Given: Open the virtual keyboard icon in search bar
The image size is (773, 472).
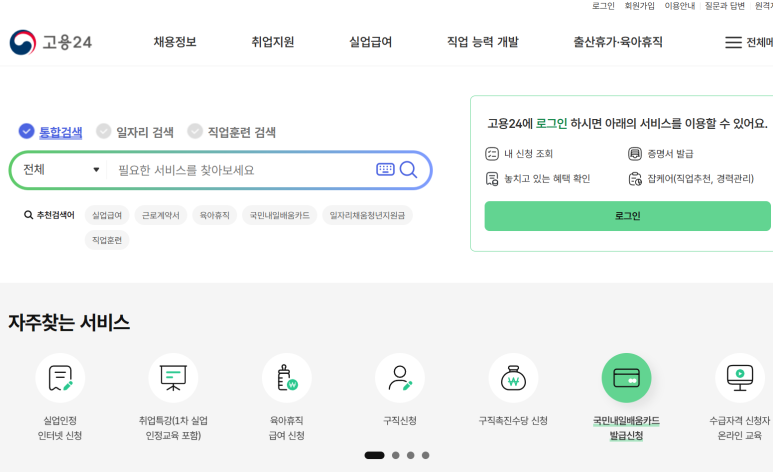Looking at the screenshot, I should 385,170.
